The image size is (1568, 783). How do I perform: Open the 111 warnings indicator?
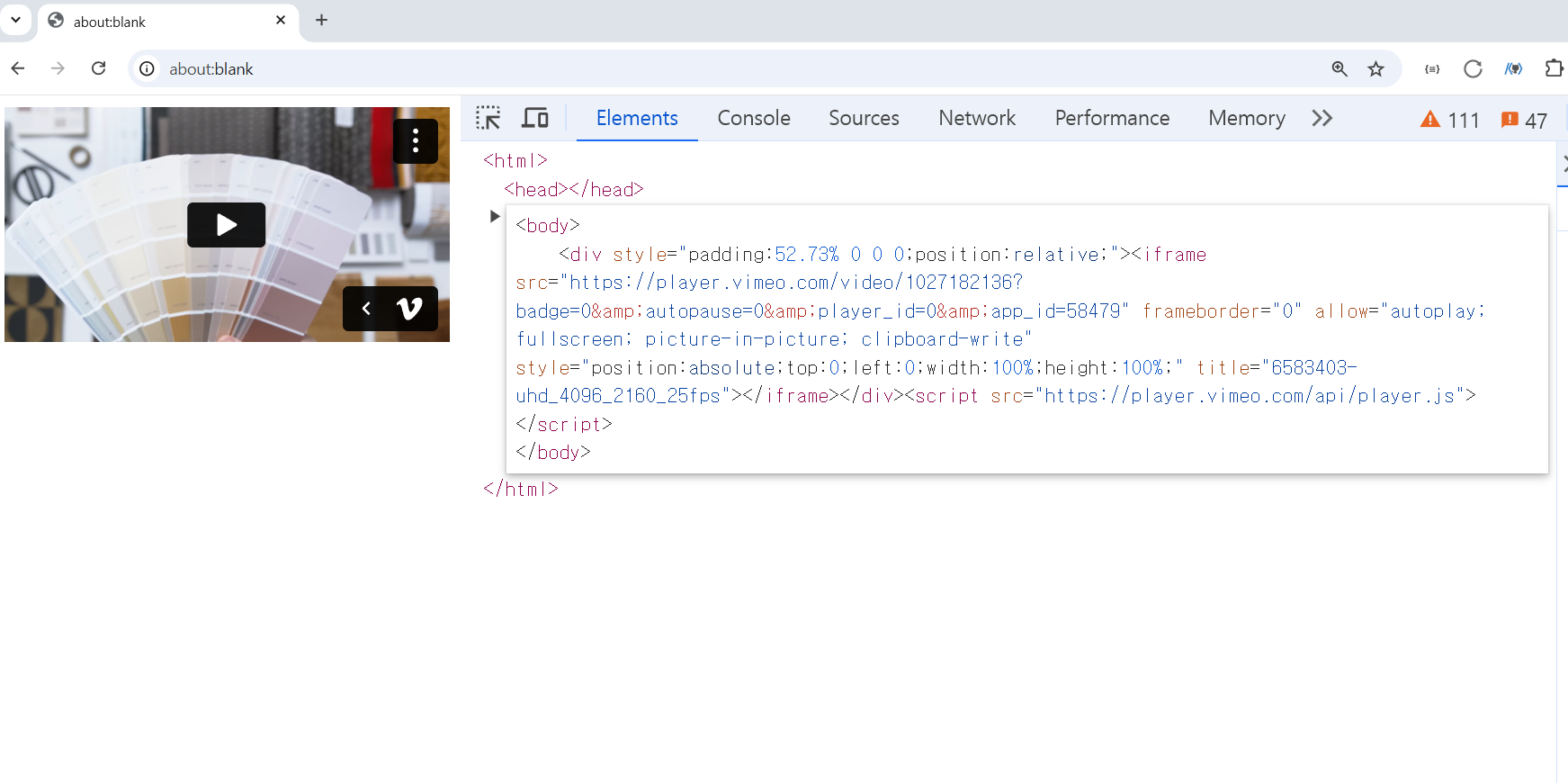point(1450,120)
